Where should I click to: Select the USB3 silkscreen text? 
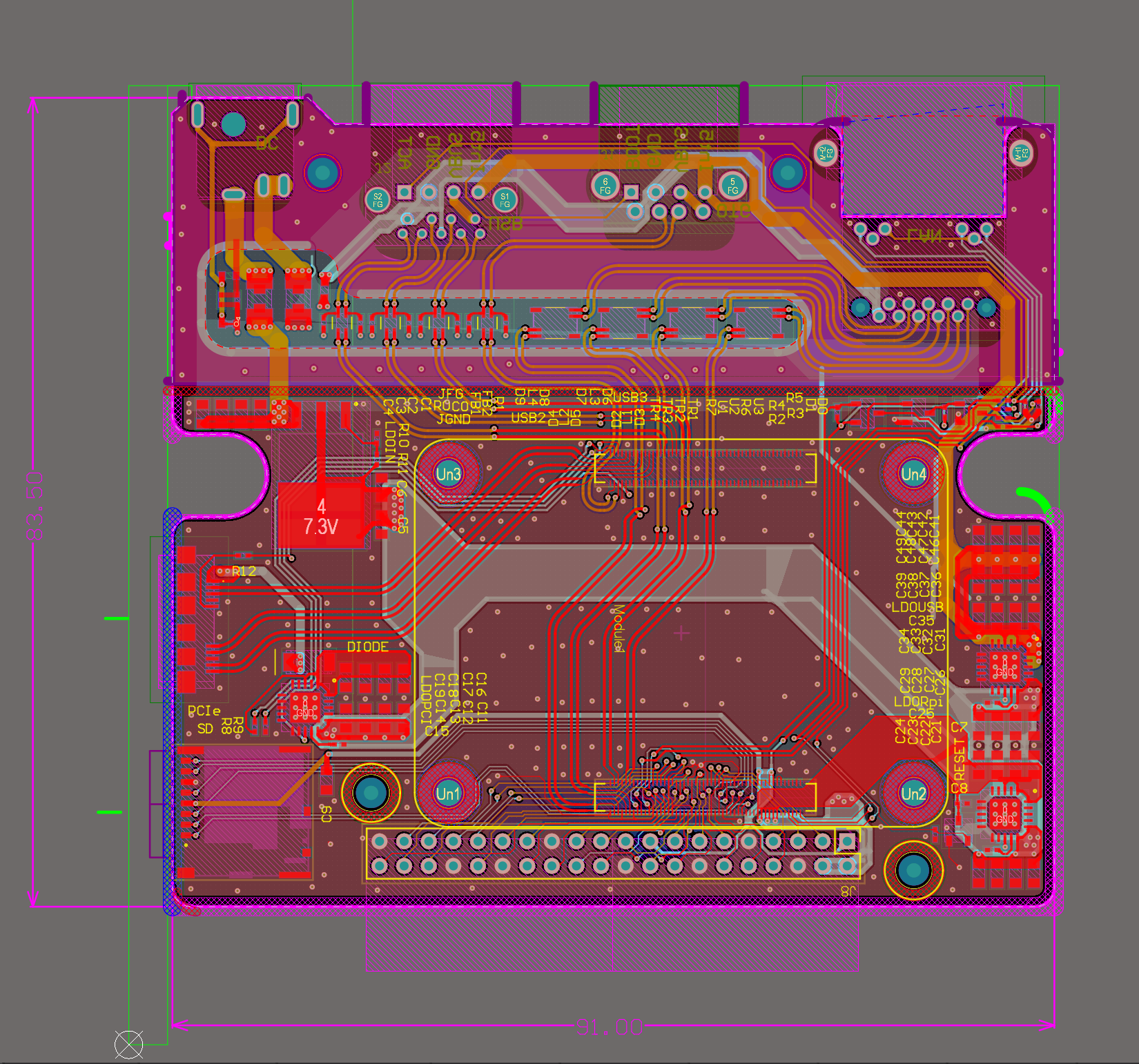click(630, 397)
